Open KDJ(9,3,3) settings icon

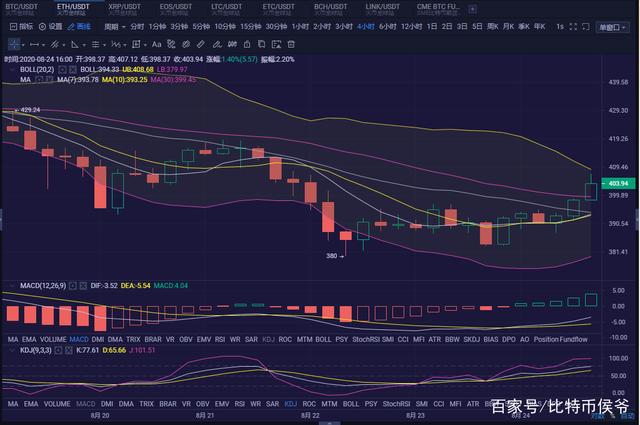(x=58, y=350)
